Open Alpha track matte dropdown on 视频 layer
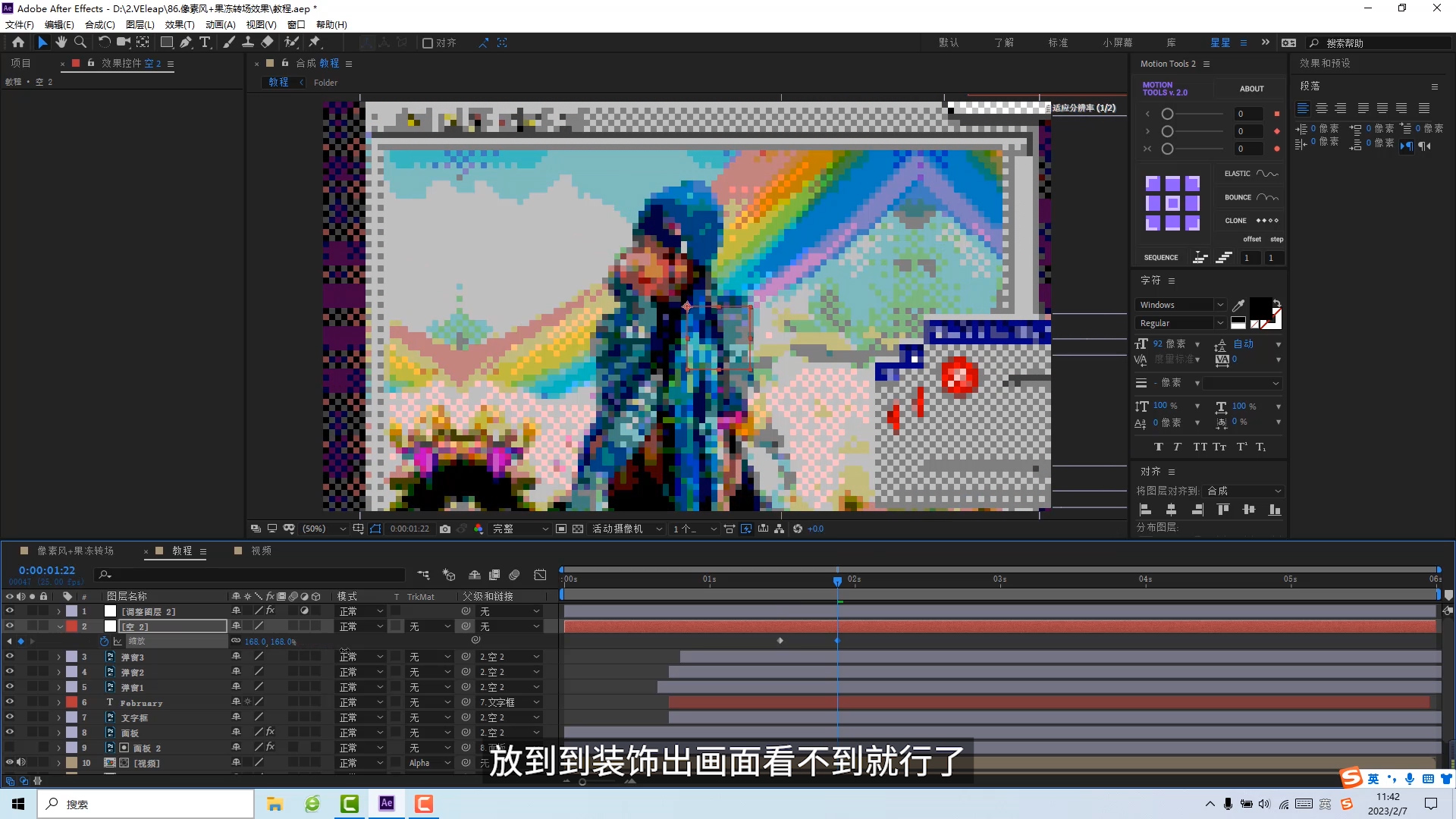 [x=430, y=763]
